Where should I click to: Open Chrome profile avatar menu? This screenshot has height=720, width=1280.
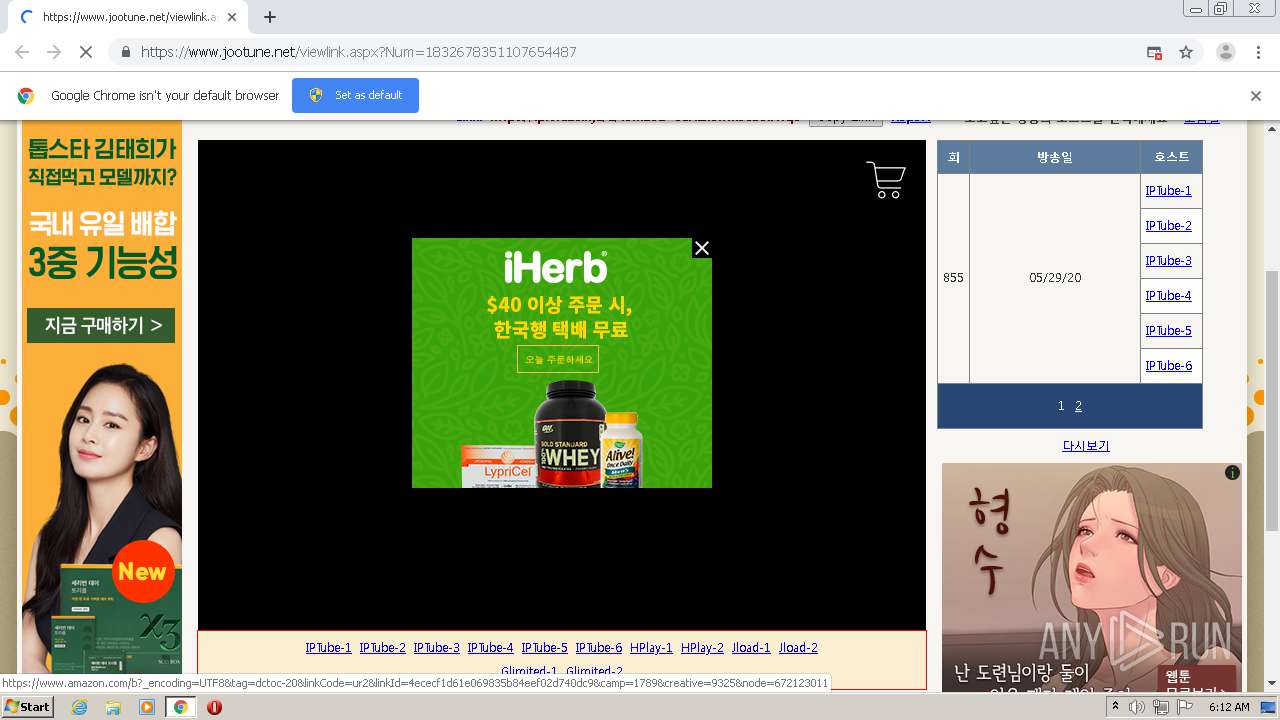(1225, 52)
